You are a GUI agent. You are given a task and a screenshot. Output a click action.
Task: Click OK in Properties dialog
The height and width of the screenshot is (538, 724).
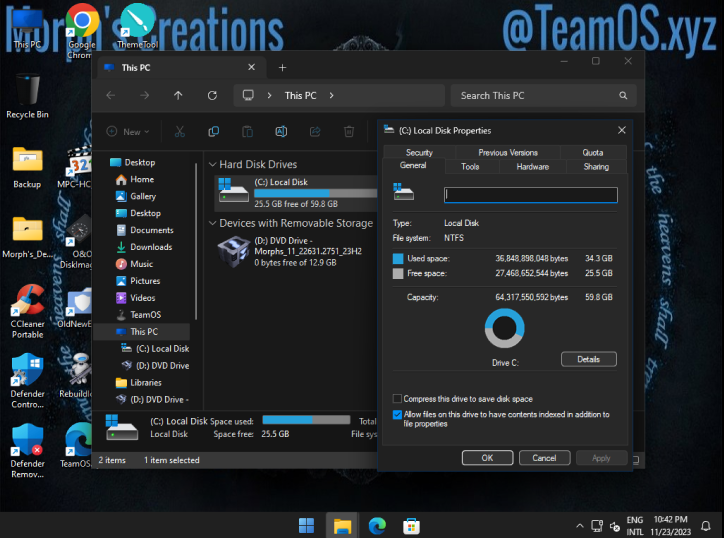click(487, 458)
